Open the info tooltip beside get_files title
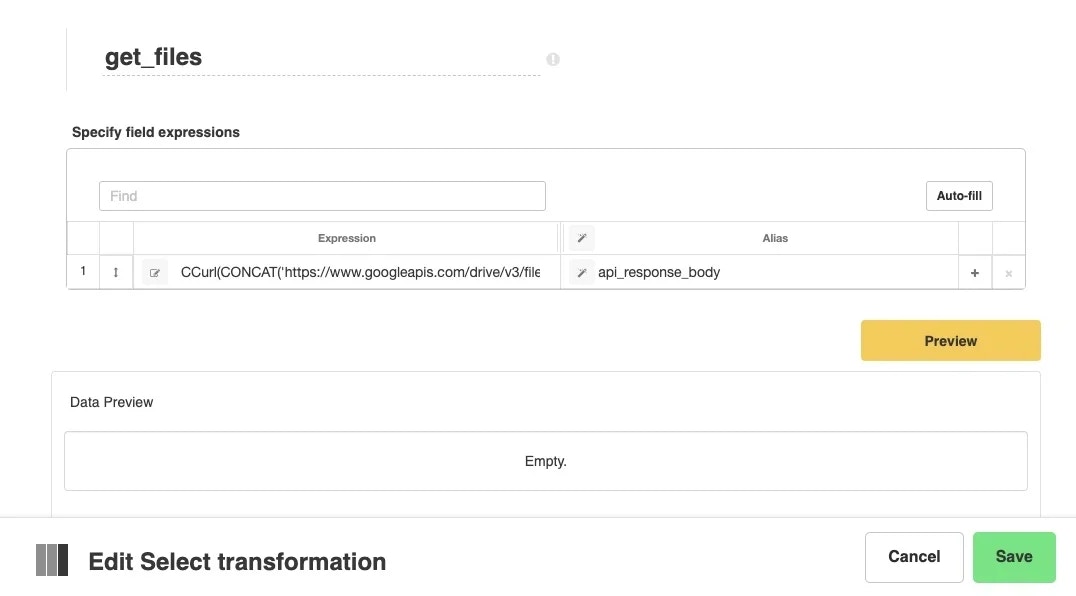This screenshot has width=1076, height=596. (x=552, y=59)
